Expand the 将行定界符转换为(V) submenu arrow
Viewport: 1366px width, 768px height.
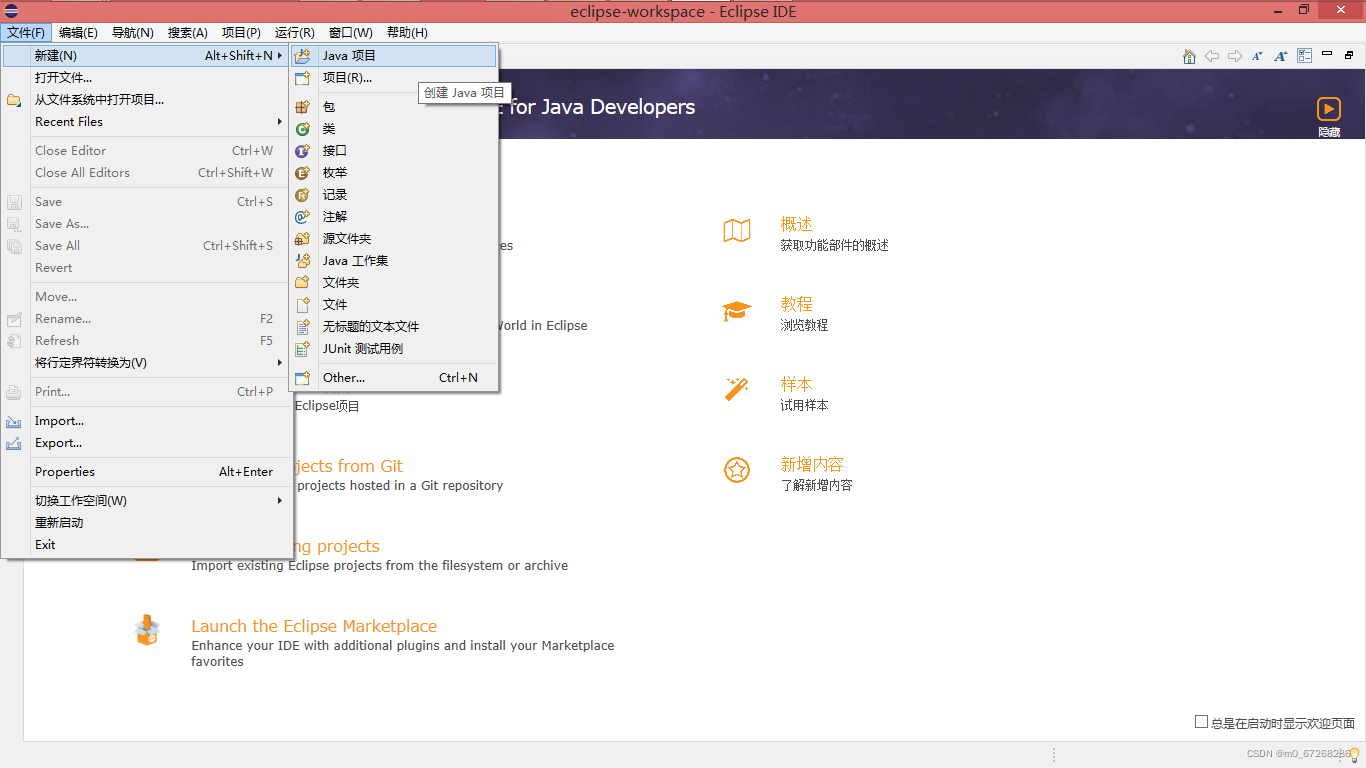click(280, 363)
